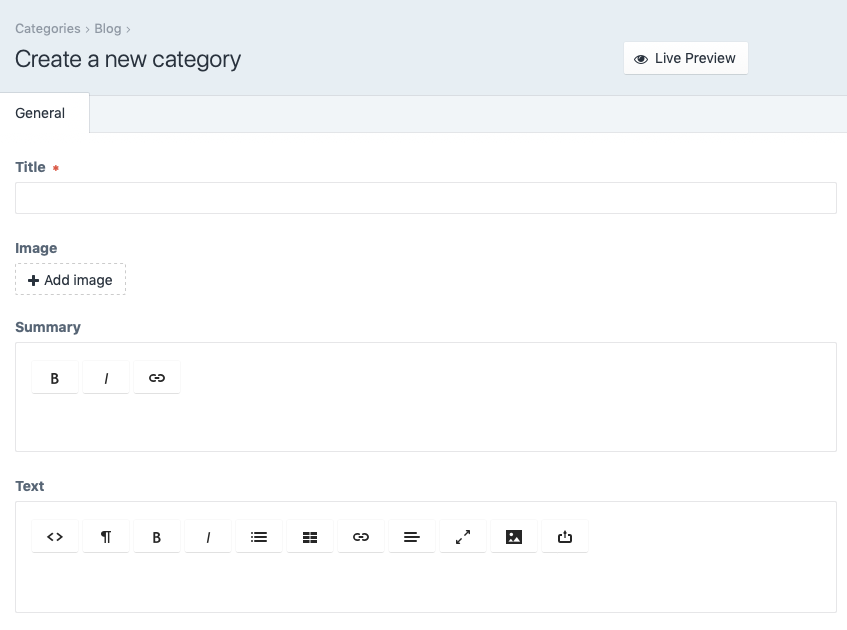Toggle italic in Text editor
Screen dimensions: 847x630
click(x=208, y=537)
